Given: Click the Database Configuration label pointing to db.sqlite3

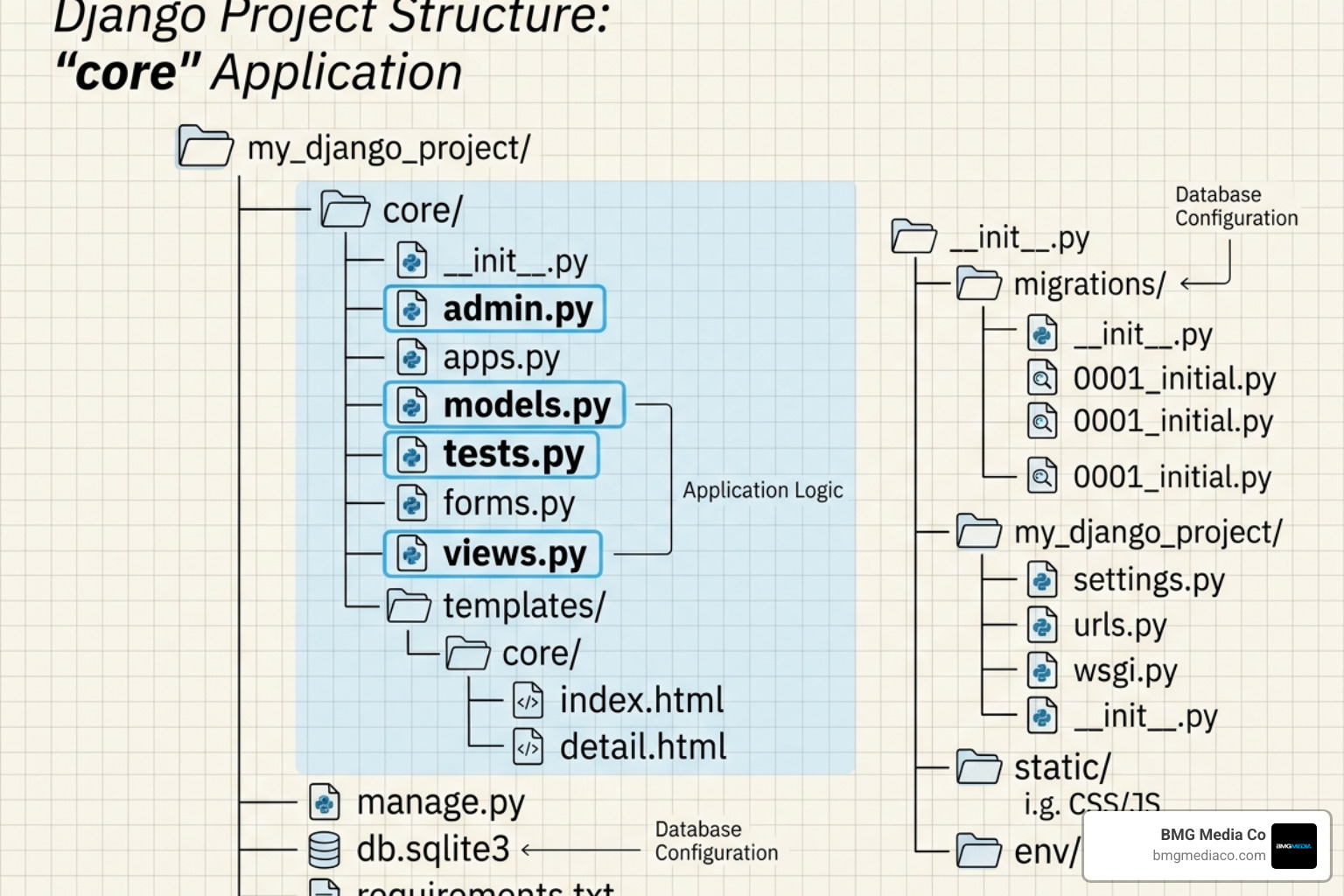Looking at the screenshot, I should click(717, 841).
